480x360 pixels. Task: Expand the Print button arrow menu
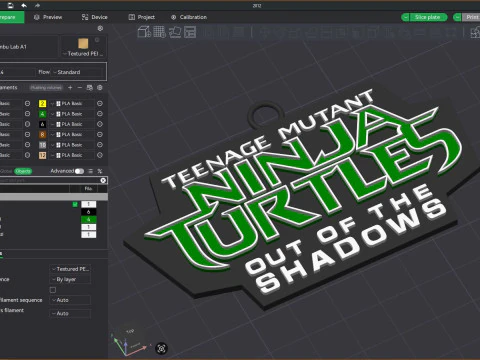click(458, 17)
